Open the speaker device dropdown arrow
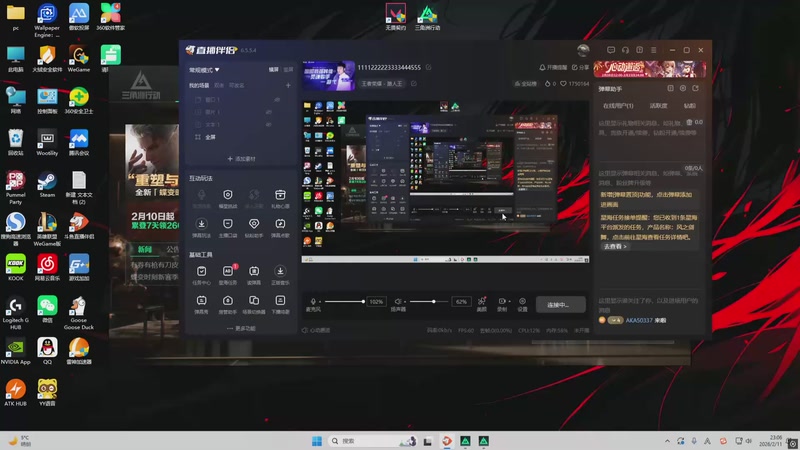 point(405,302)
